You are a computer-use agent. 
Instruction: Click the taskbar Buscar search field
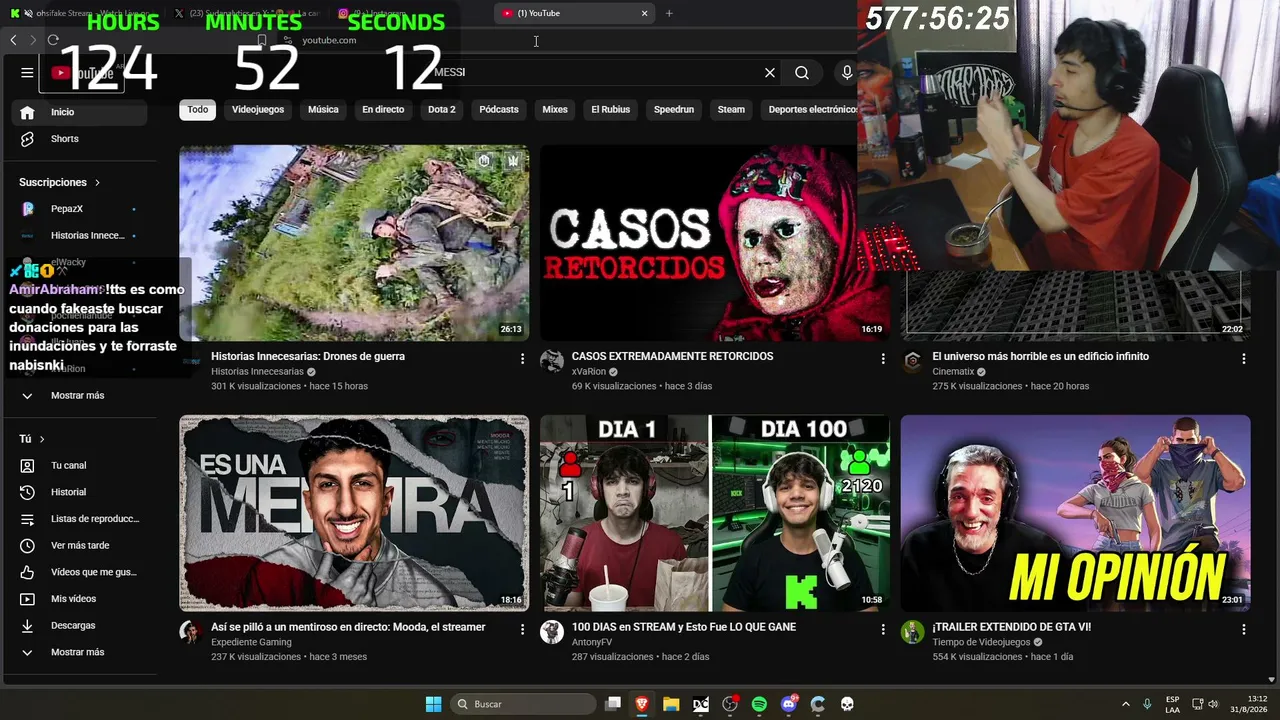(x=524, y=704)
